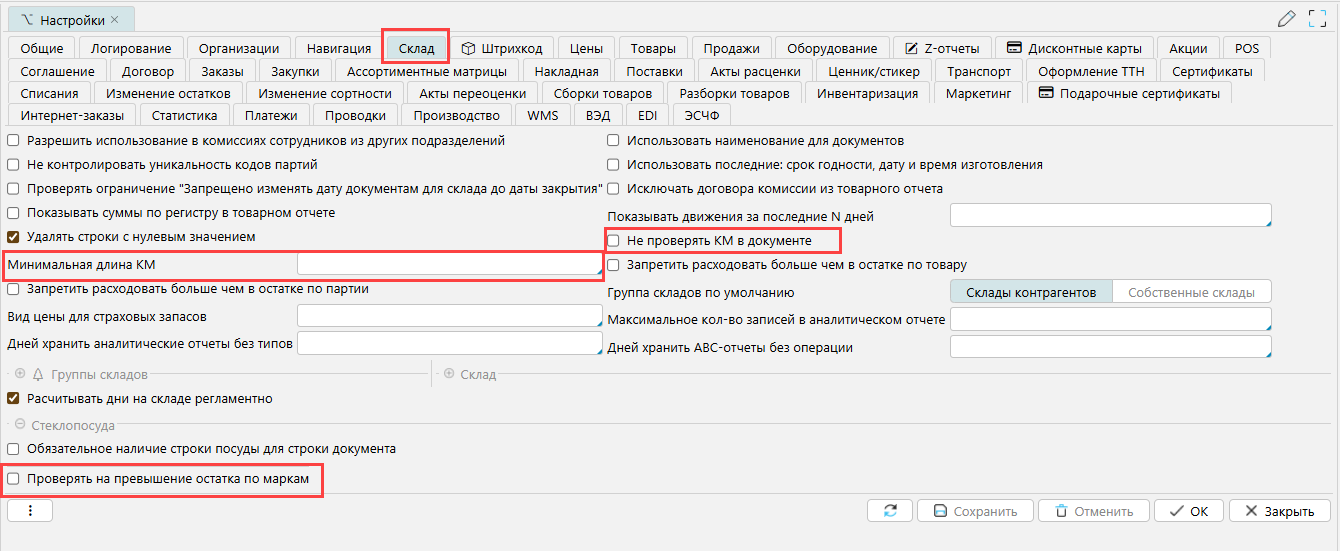Close the Настройки tab with its x
Image resolution: width=1340 pixels, height=551 pixels.
pyautogui.click(x=114, y=20)
